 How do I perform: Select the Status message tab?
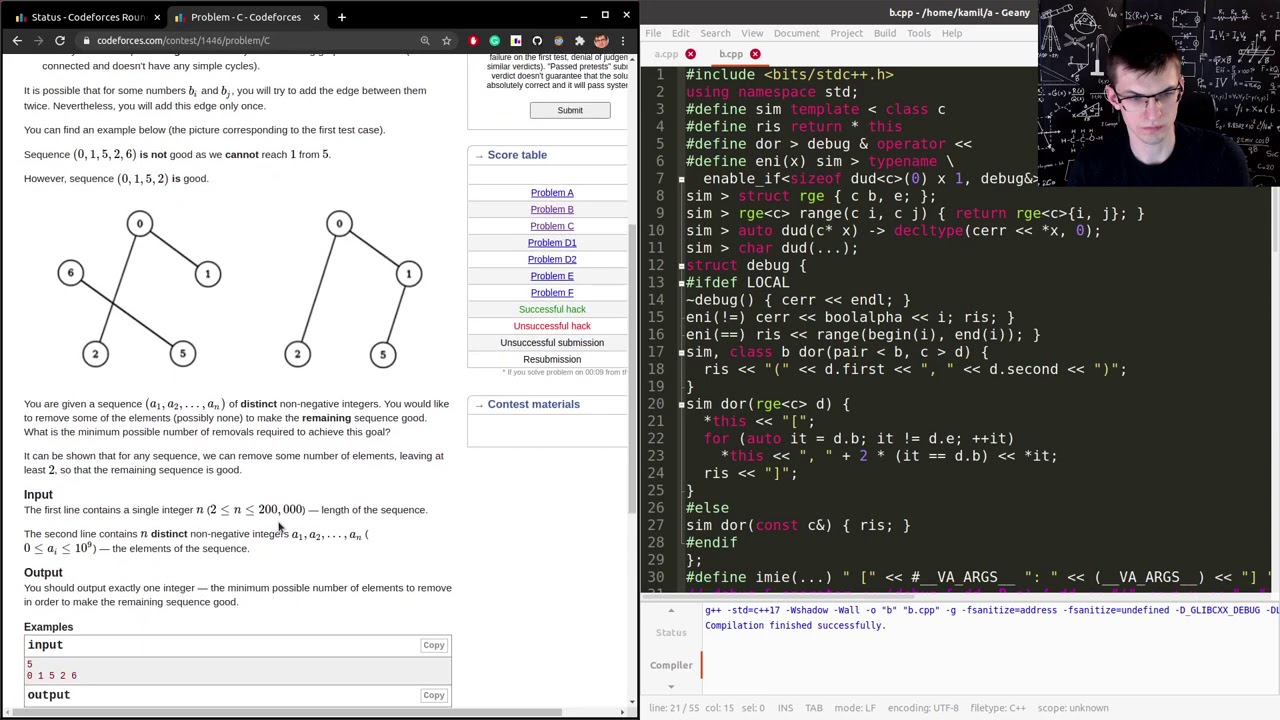pyautogui.click(x=671, y=633)
